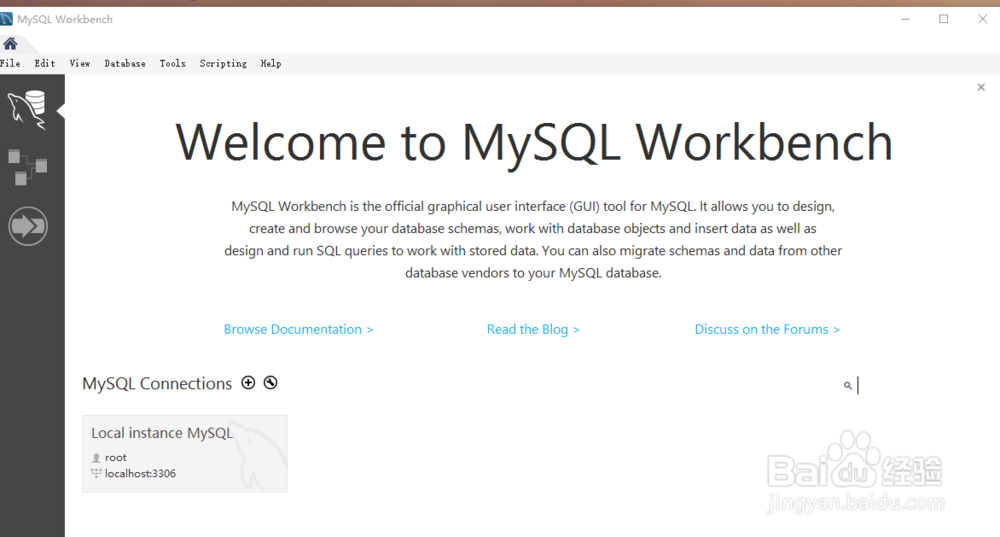Open the Edit menu
The height and width of the screenshot is (537, 1000).
45,63
